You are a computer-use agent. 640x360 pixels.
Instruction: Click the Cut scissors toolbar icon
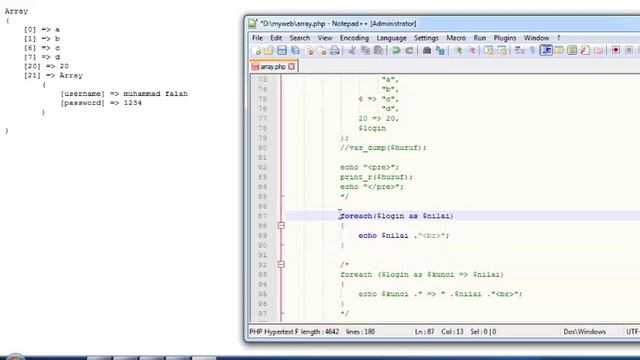[x=352, y=51]
